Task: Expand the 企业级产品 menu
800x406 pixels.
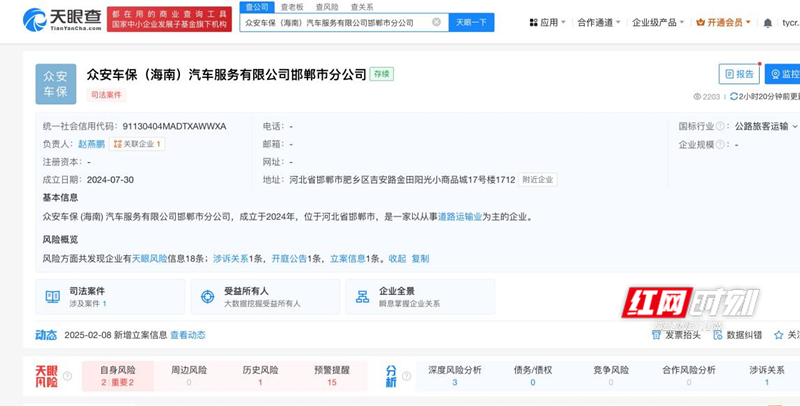Action: 658,22
